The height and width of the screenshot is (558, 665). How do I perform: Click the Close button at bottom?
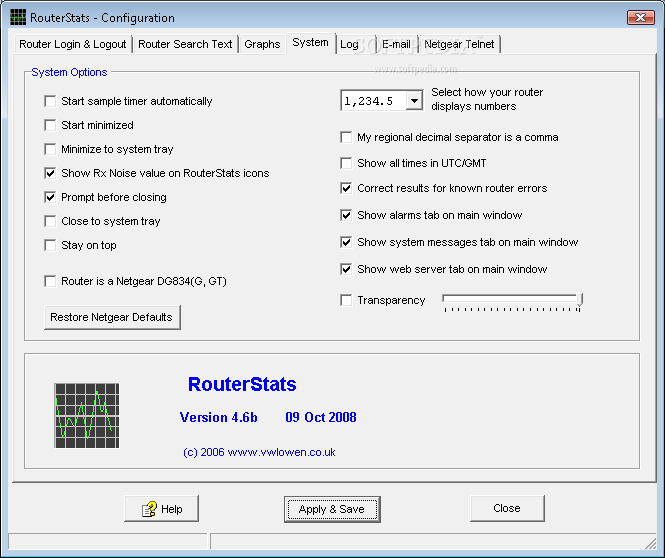[507, 508]
